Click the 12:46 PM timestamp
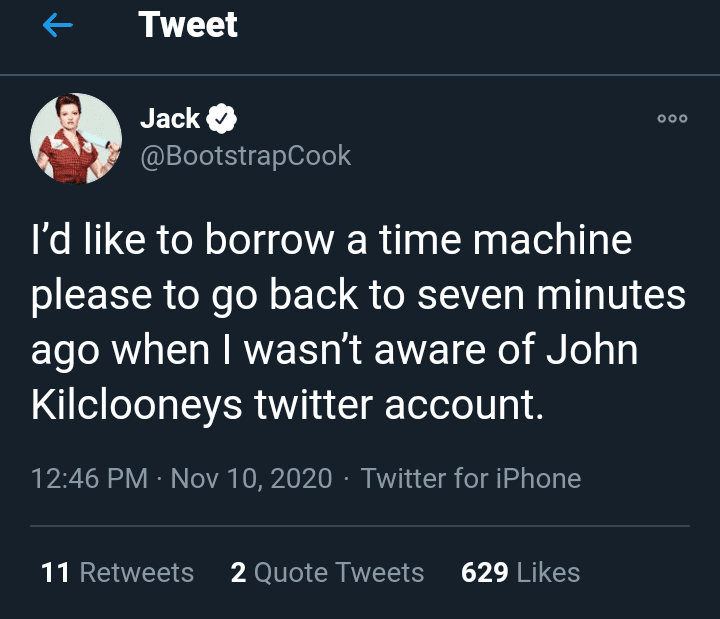Screen dimensions: 720x619 (x=90, y=478)
